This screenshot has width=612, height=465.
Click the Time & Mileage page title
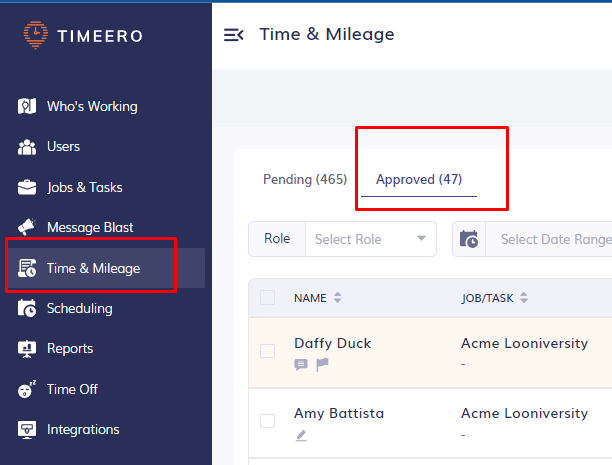(327, 34)
